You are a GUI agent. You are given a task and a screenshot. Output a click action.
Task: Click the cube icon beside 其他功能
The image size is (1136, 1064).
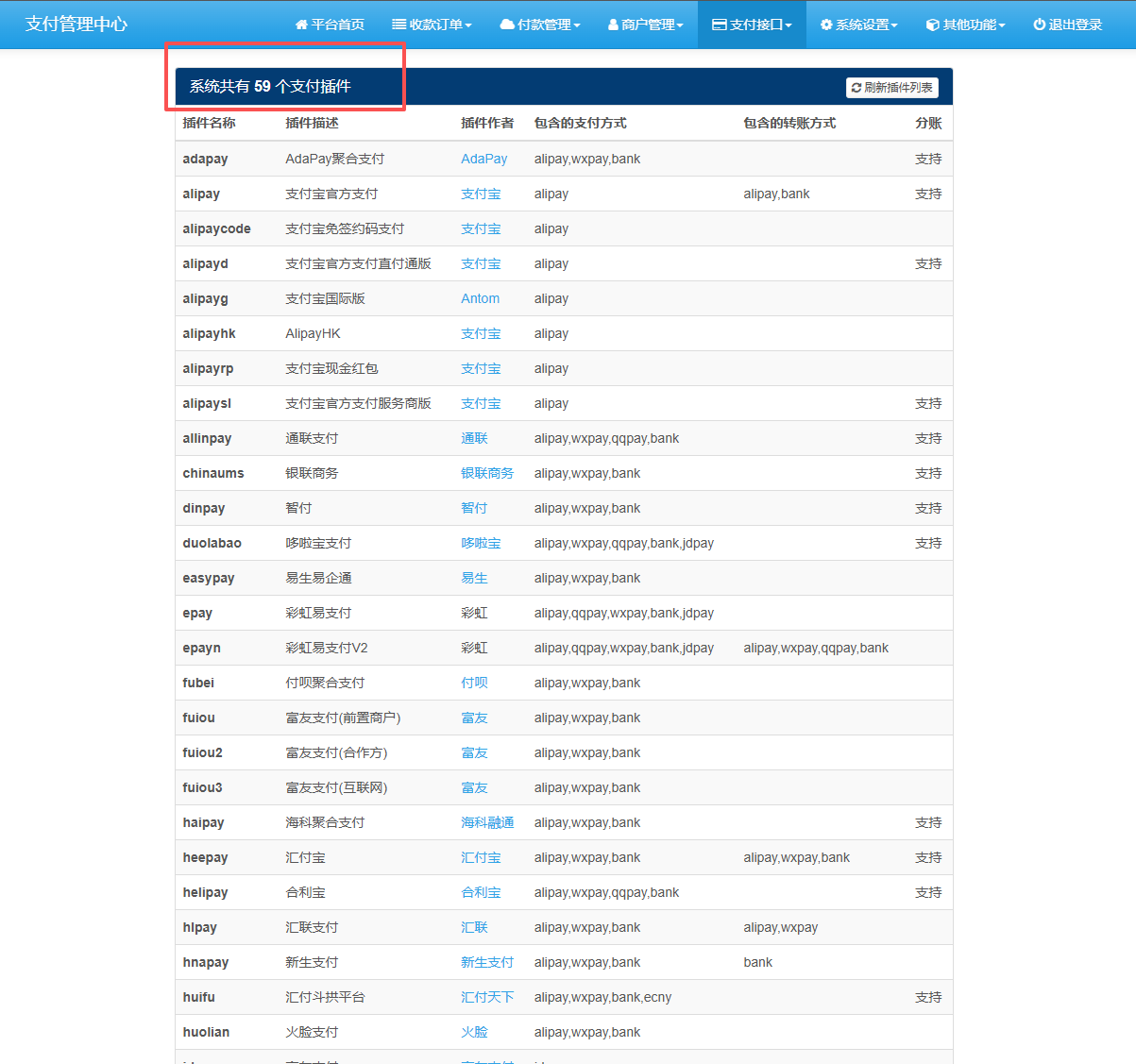(x=932, y=25)
